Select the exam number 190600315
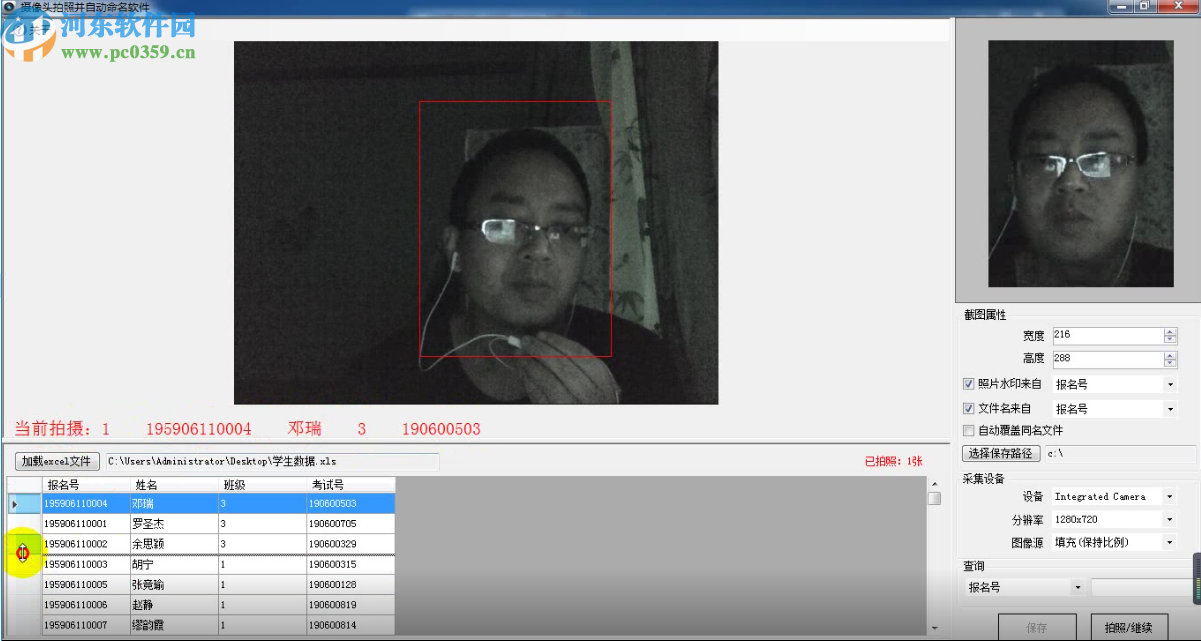Viewport: 1201px width, 641px height. [x=351, y=565]
